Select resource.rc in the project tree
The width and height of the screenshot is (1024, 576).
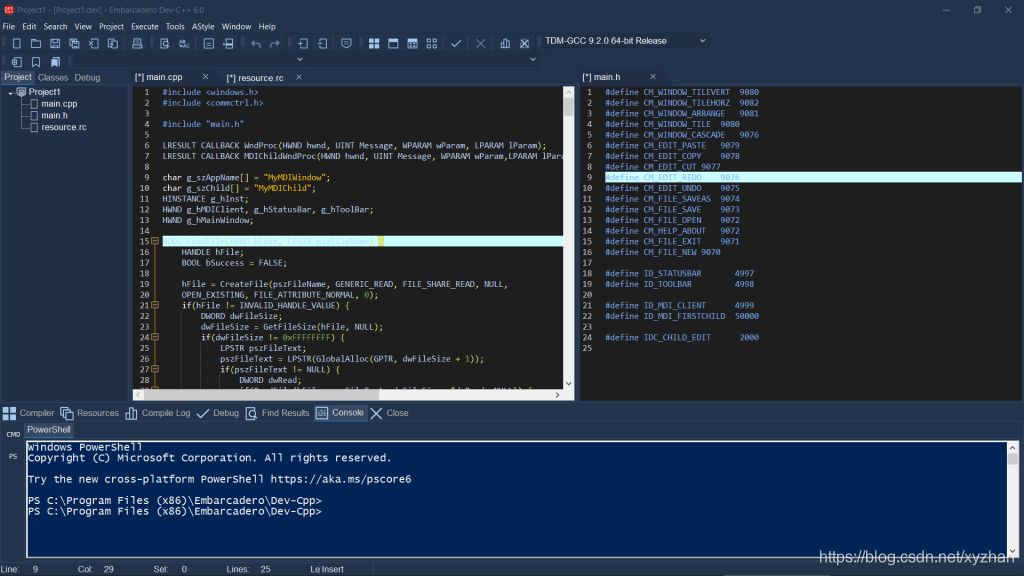(64, 127)
